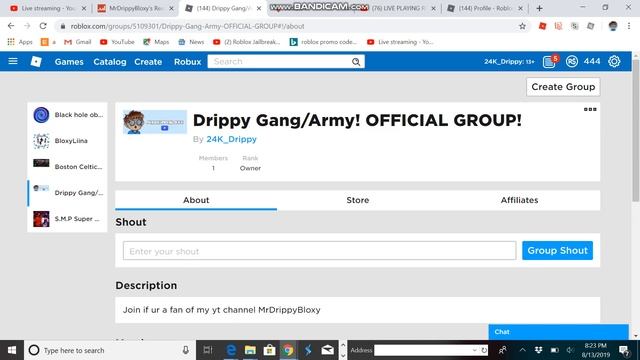Click the taskbar volume icon
This screenshot has height=360, width=640.
click(x=570, y=350)
